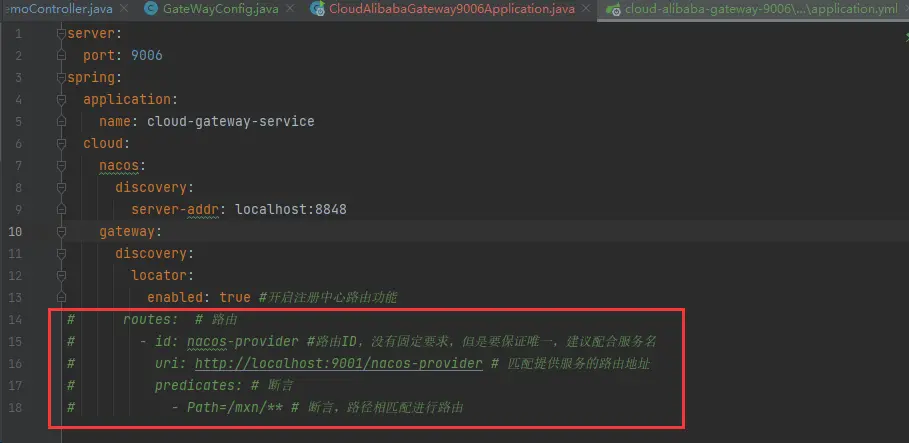Place cursor on port value 9006

(x=147, y=56)
